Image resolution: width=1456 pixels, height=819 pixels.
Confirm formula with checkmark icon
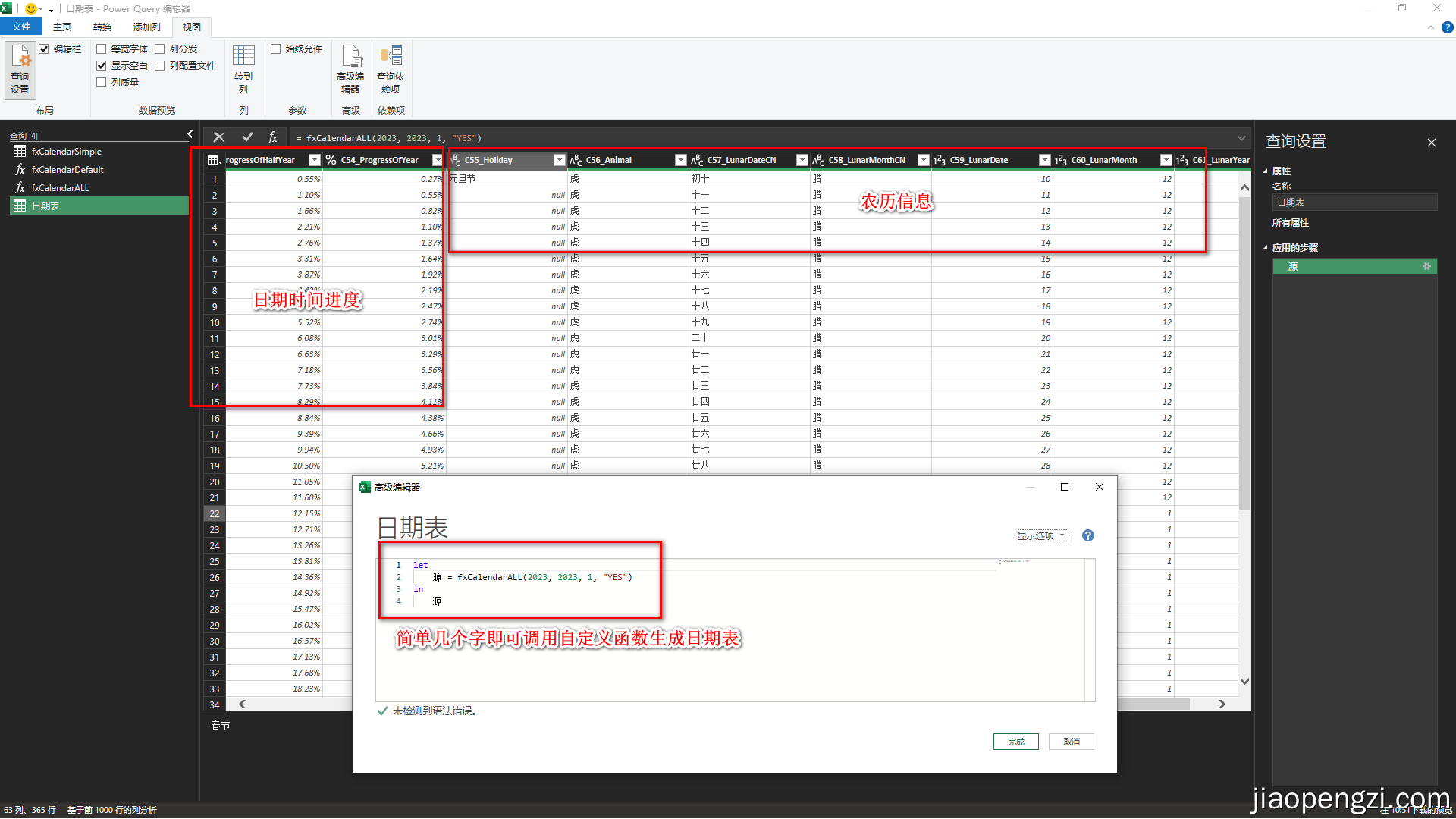click(247, 137)
